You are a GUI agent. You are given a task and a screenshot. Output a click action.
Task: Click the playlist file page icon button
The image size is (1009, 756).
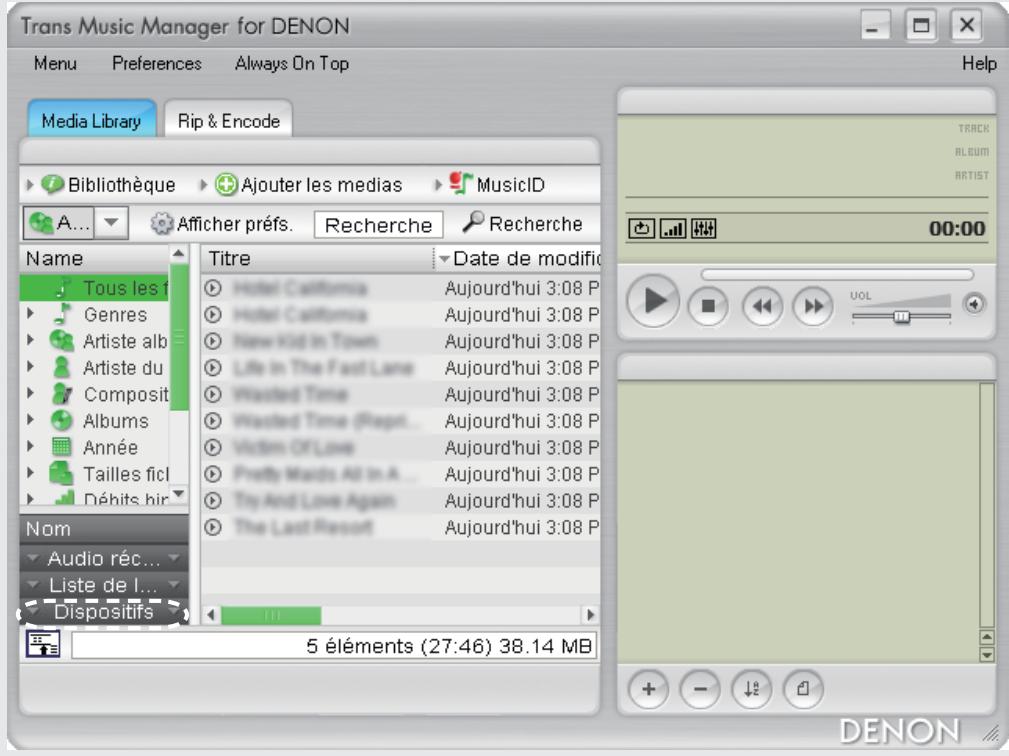click(803, 689)
